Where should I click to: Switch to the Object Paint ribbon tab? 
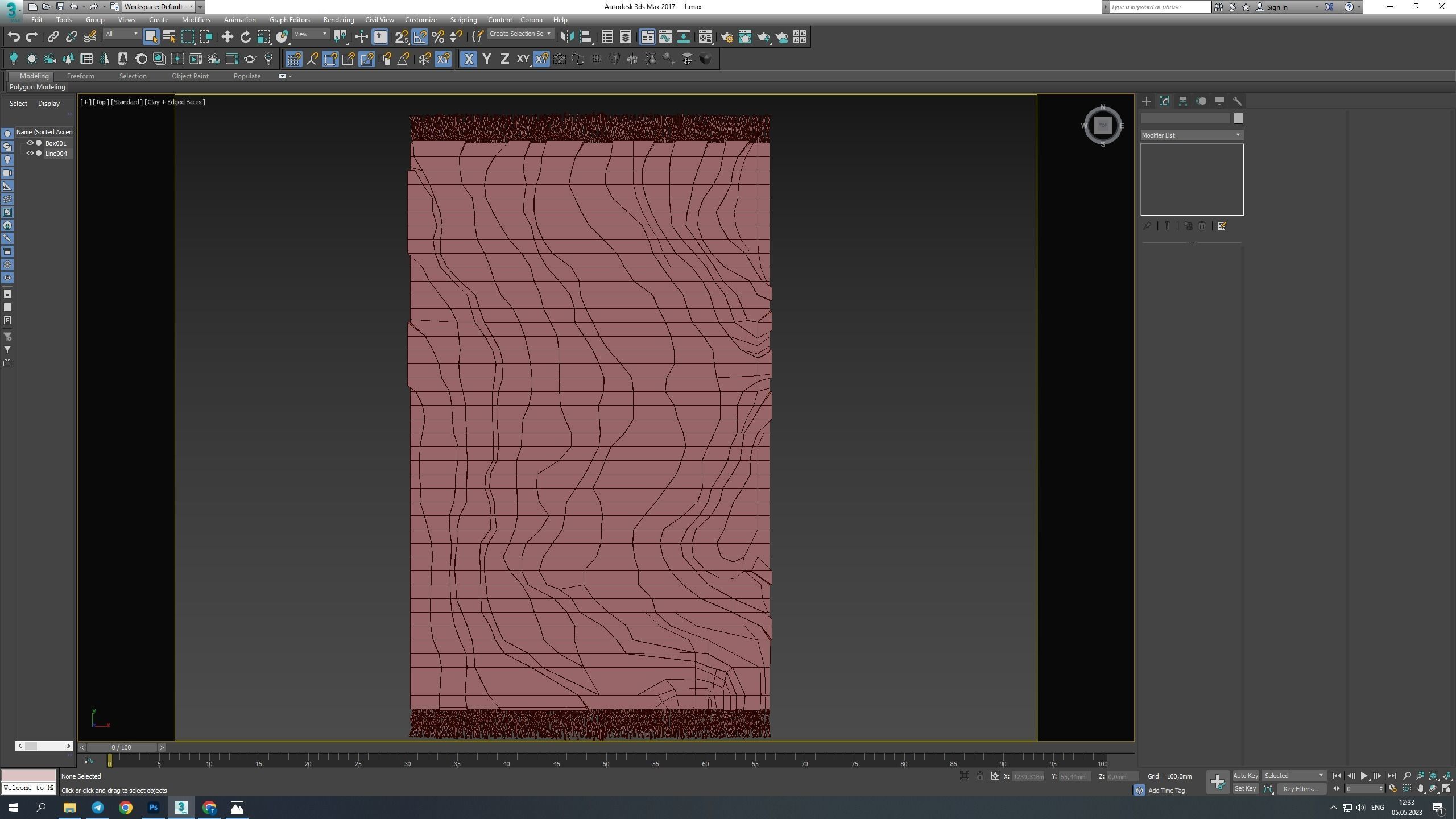coord(190,76)
